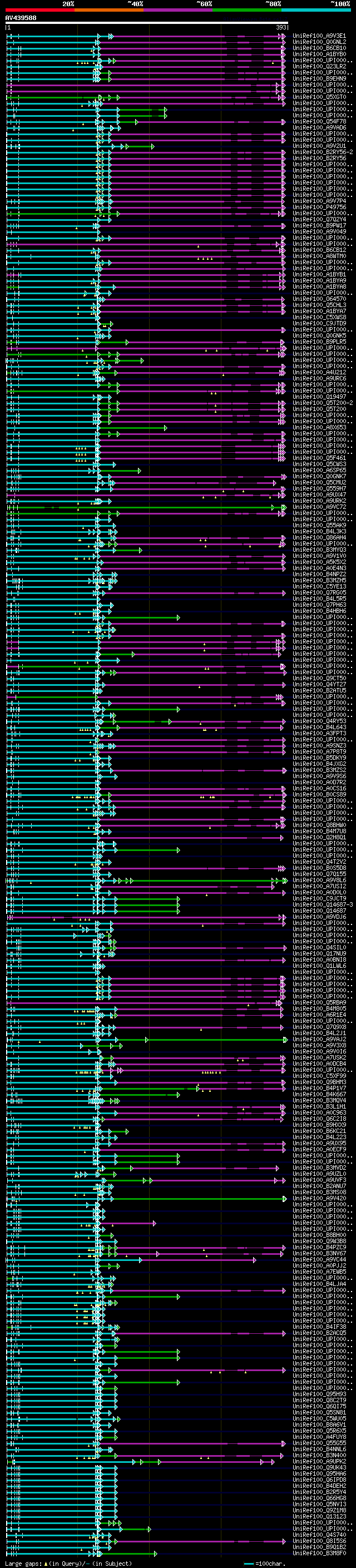Select the last hit UniRef100_B3M8F0
356x1568 pixels.
click(x=319, y=1554)
